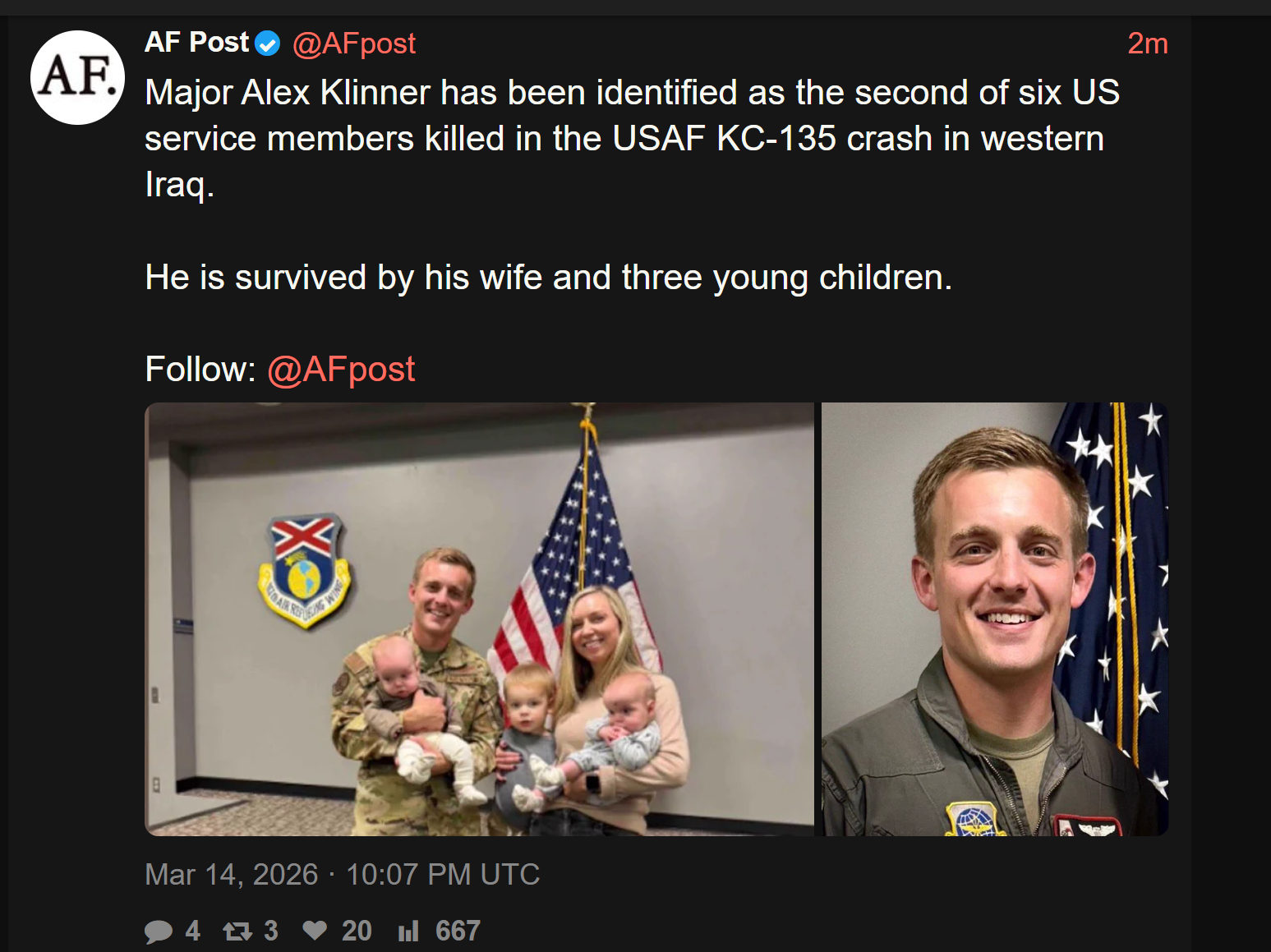Screen dimensions: 1271x952
Task: Open the @AFpost handle beside the name
Action: coord(354,44)
